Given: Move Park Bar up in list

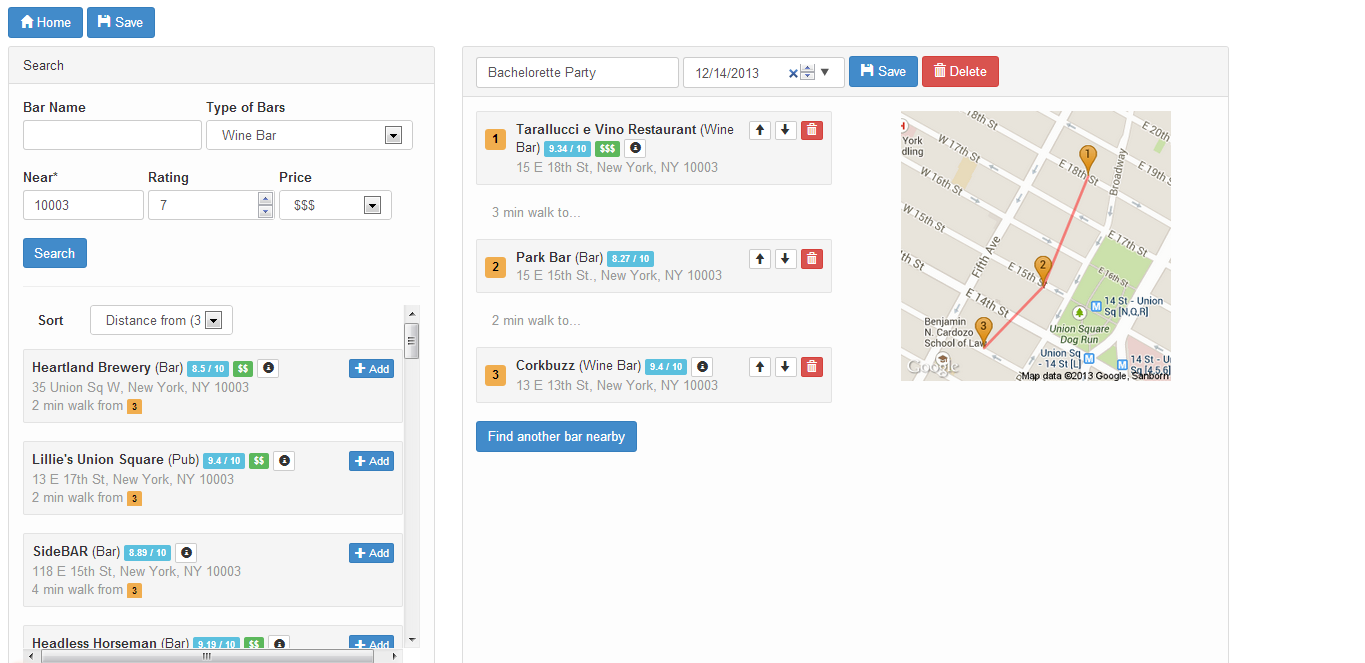Looking at the screenshot, I should point(760,258).
